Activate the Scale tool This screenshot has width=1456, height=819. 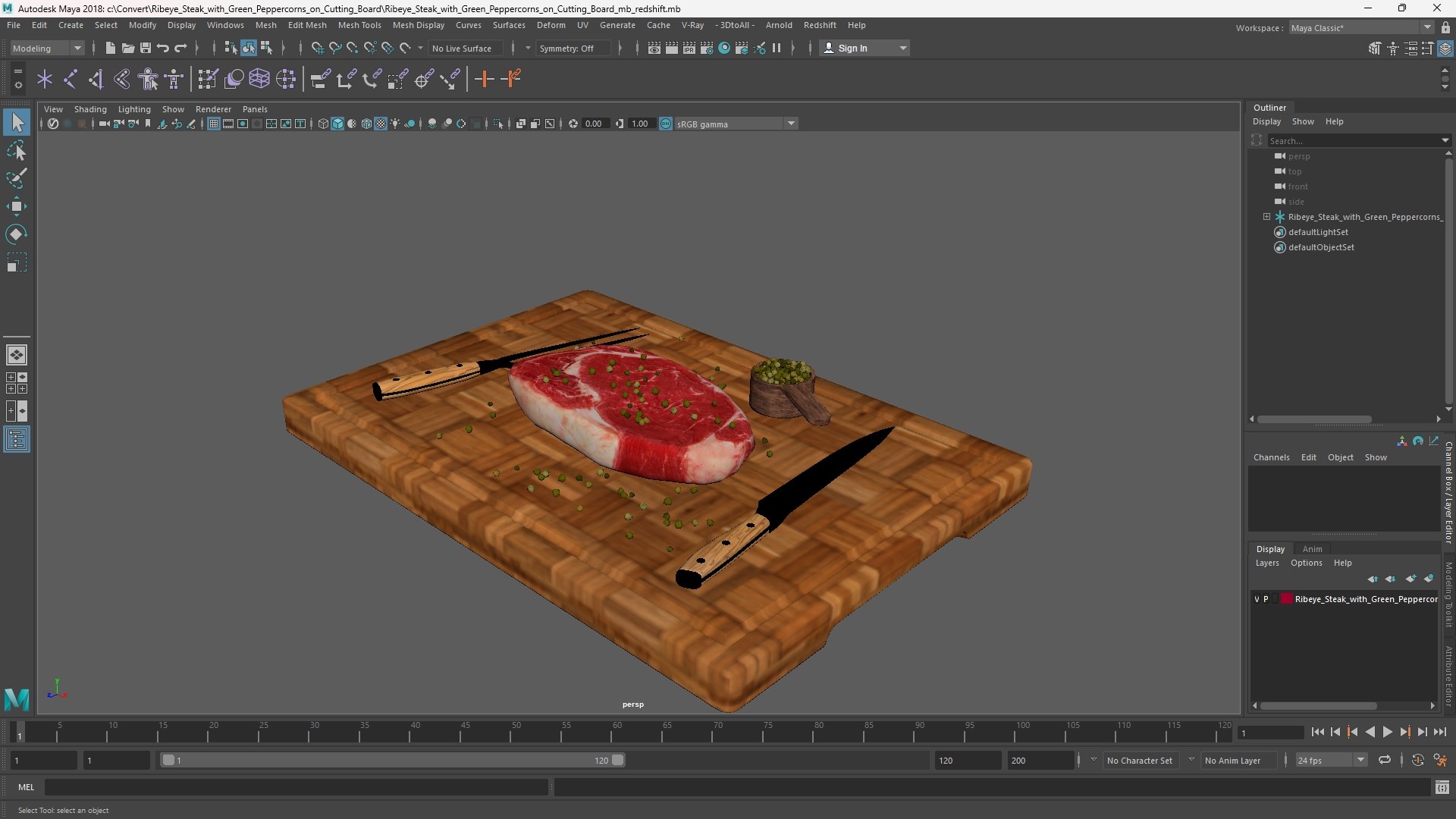(x=17, y=262)
